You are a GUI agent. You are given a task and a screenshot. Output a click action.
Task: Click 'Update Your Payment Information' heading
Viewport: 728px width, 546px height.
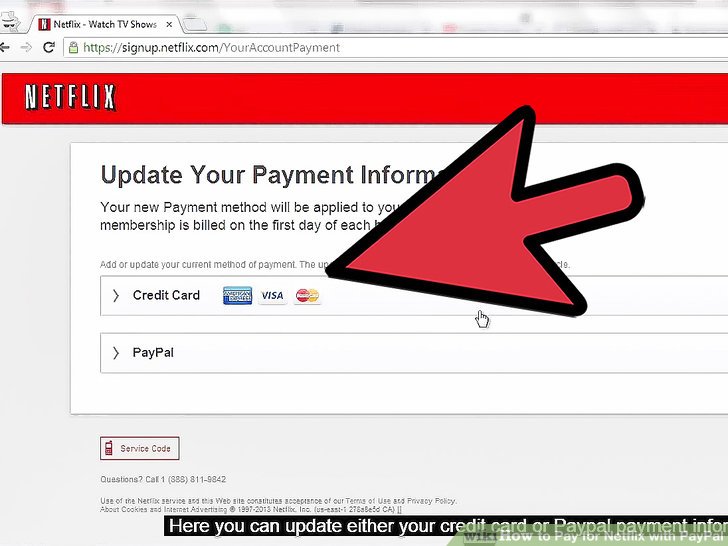269,175
